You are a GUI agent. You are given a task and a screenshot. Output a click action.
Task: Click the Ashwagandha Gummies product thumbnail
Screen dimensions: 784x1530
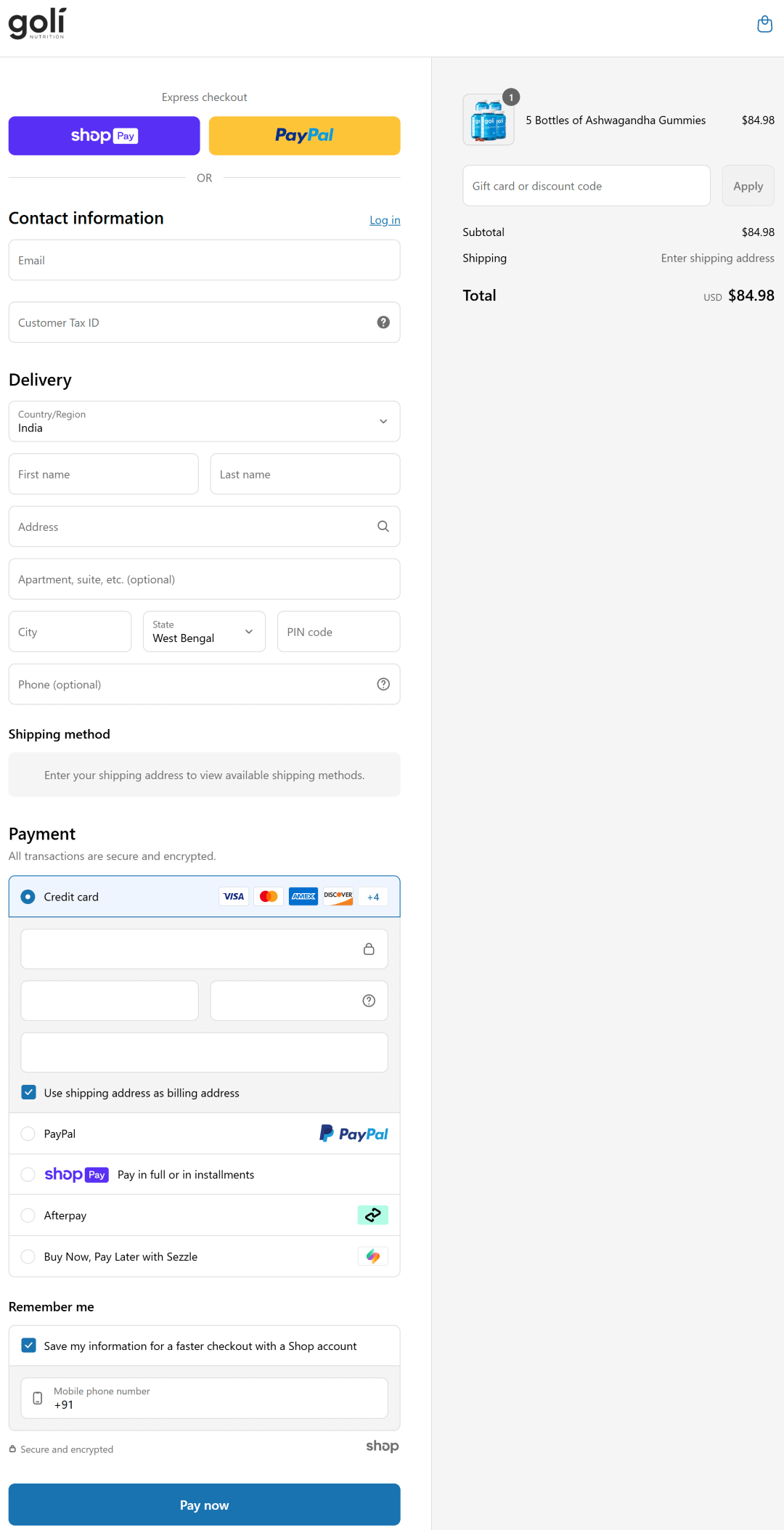pos(489,121)
